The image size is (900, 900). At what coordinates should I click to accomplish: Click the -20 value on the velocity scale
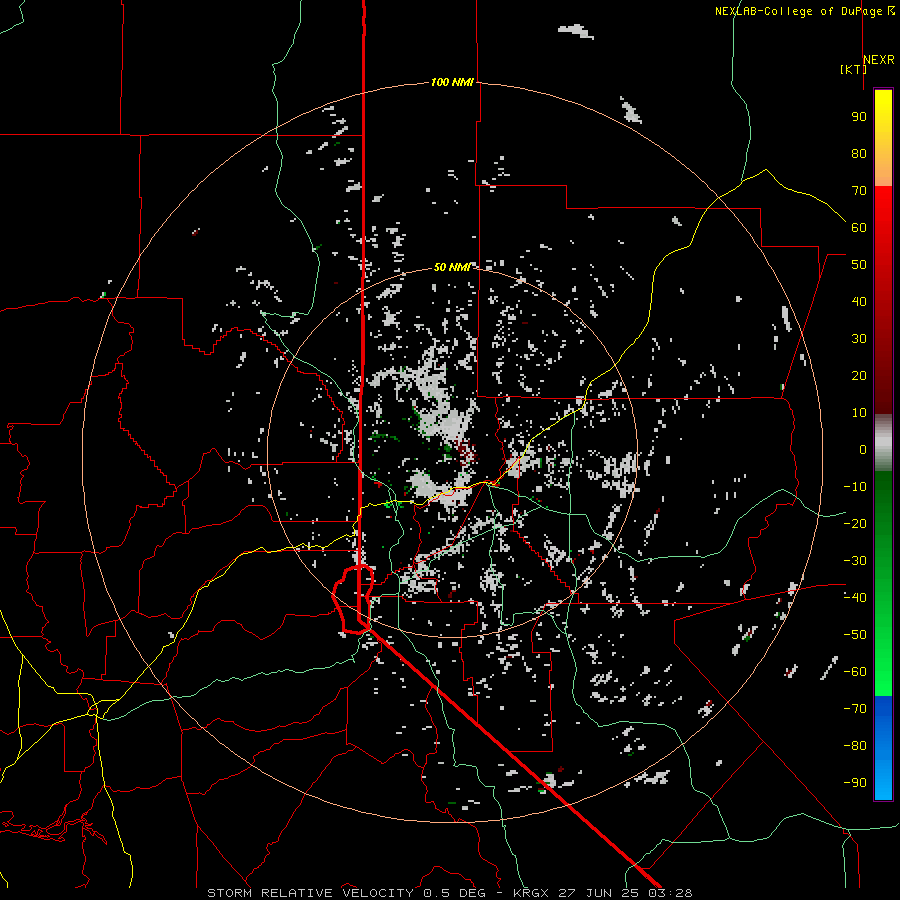click(x=855, y=523)
